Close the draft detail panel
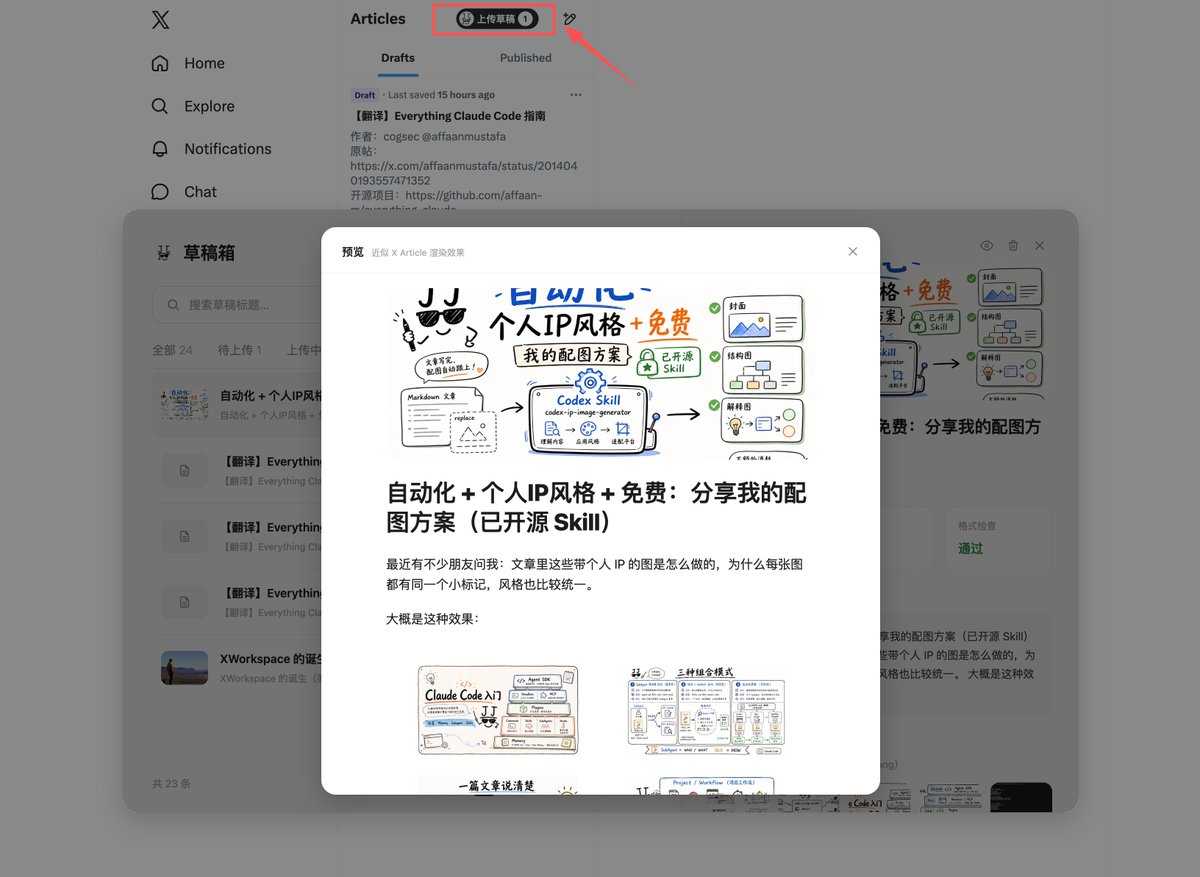The width and height of the screenshot is (1200, 877). click(1040, 246)
